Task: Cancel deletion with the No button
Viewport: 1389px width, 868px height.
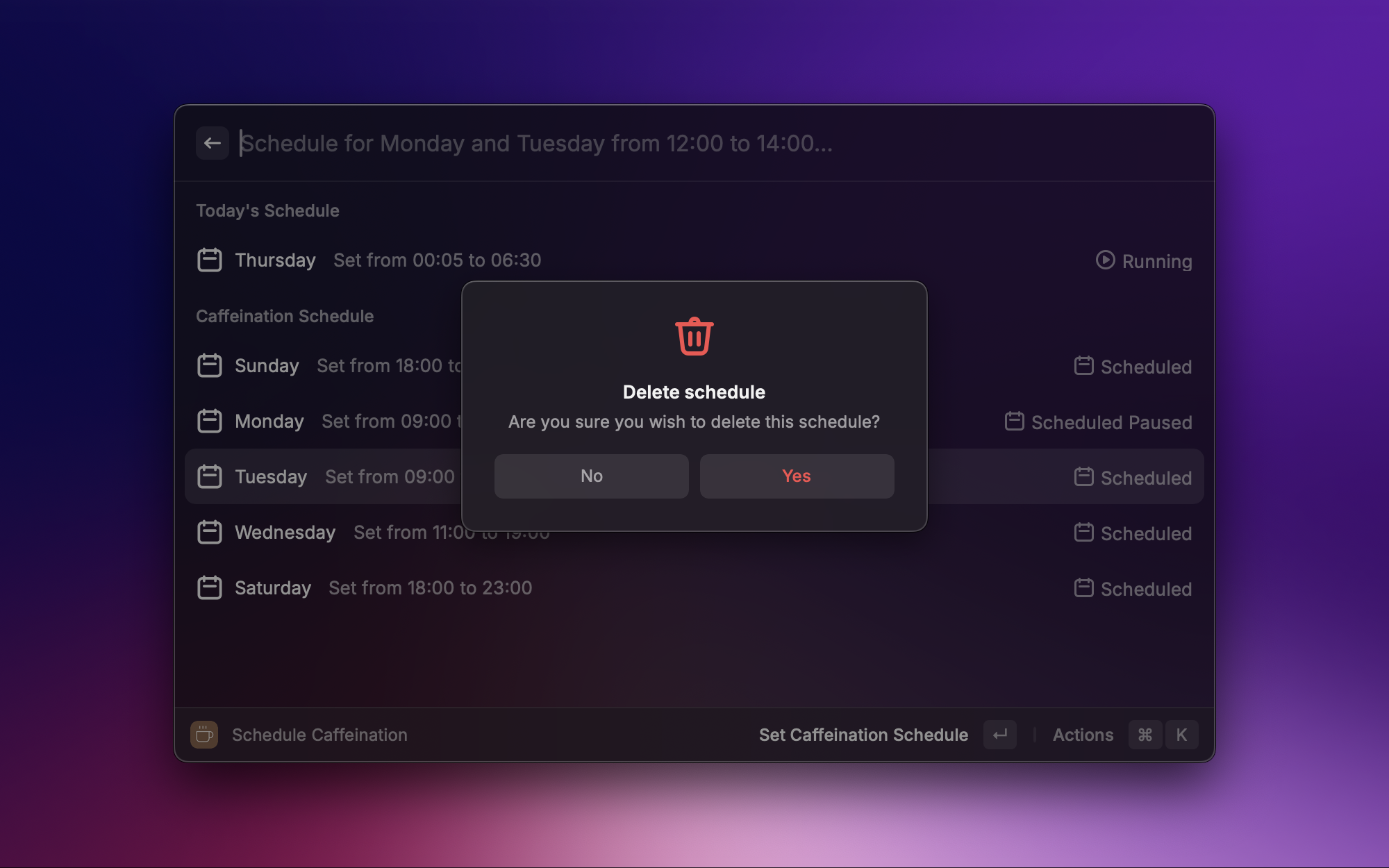Action: click(x=591, y=476)
